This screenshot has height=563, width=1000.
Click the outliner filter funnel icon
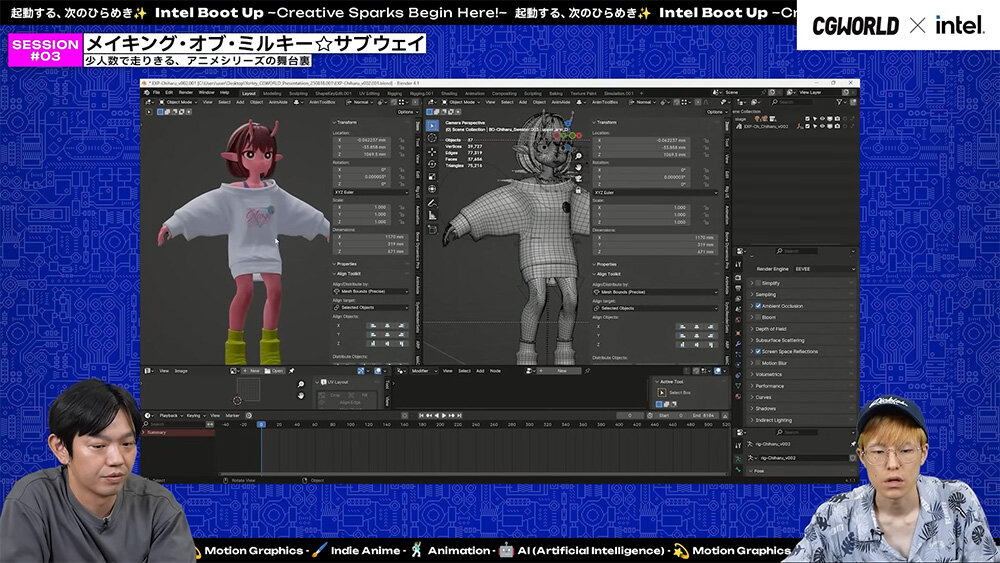coord(841,102)
